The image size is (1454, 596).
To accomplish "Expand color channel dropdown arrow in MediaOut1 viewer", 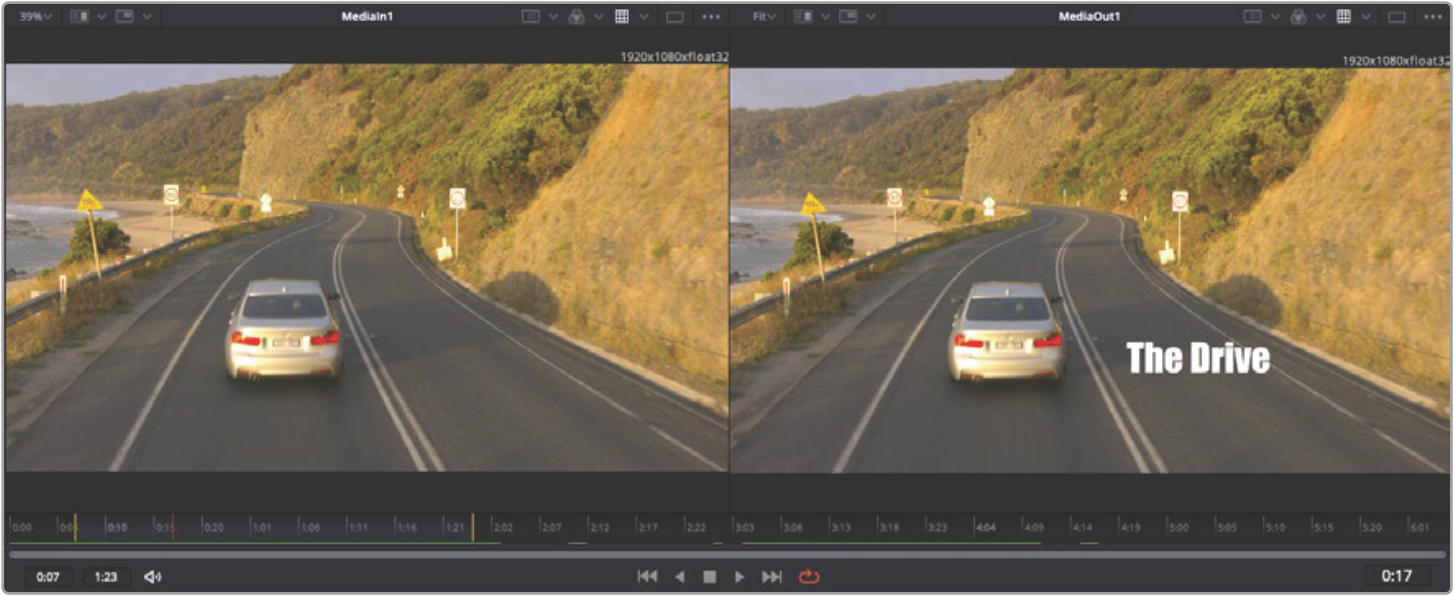I will click(1322, 17).
